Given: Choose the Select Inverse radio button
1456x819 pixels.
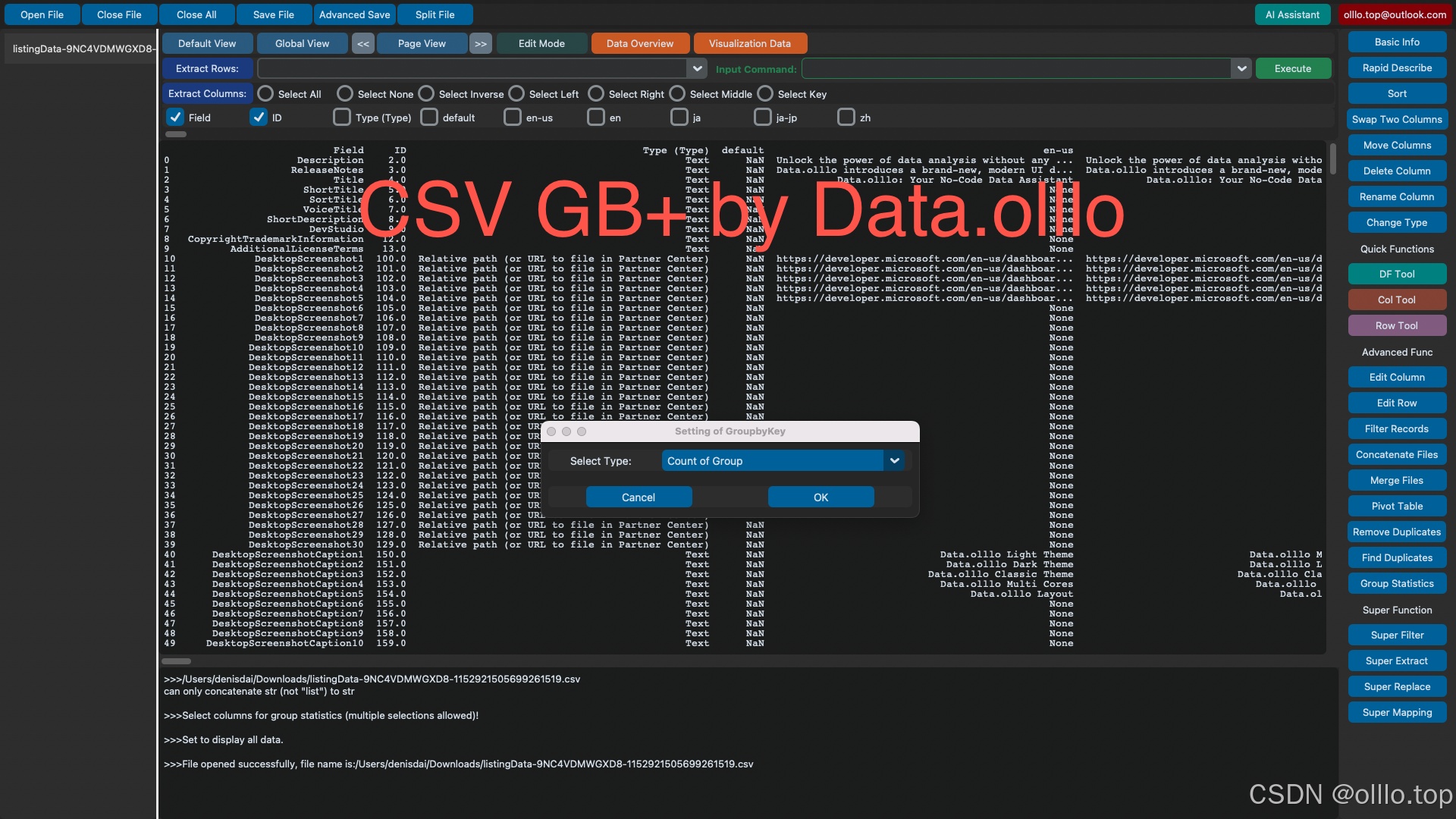Looking at the screenshot, I should (426, 94).
